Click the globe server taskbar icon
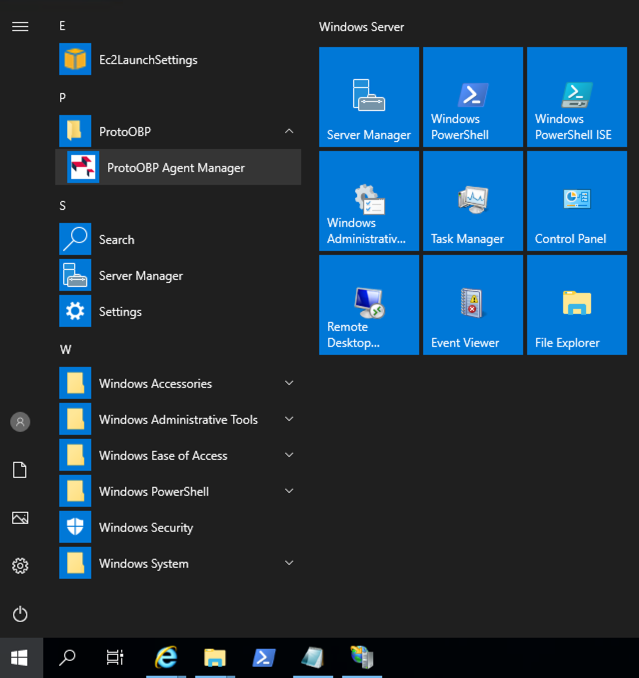The image size is (639, 678). coord(362,658)
